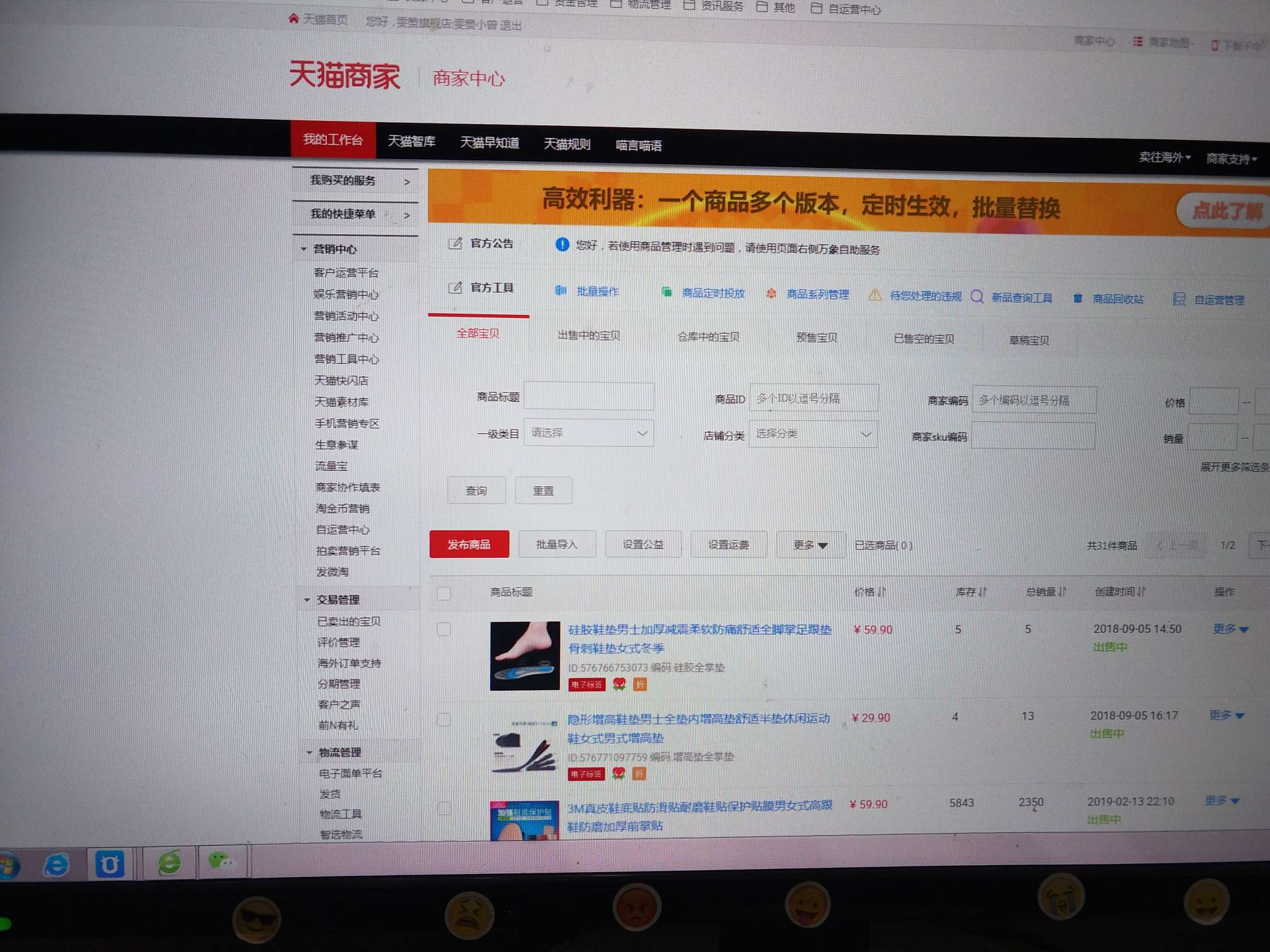Screen dimensions: 1270x952
Task: Click the 商品回收站 trash icon
Action: coord(1078,298)
